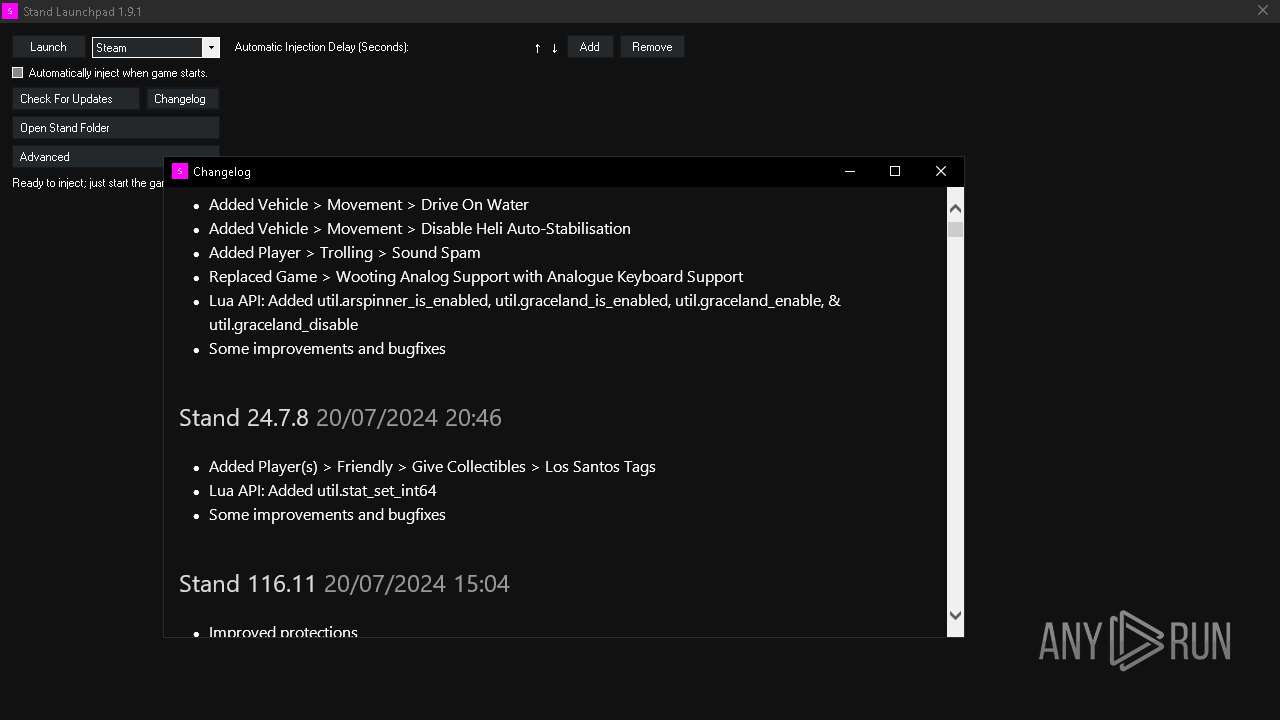Expand the Advanced section
The height and width of the screenshot is (720, 1280).
88,157
